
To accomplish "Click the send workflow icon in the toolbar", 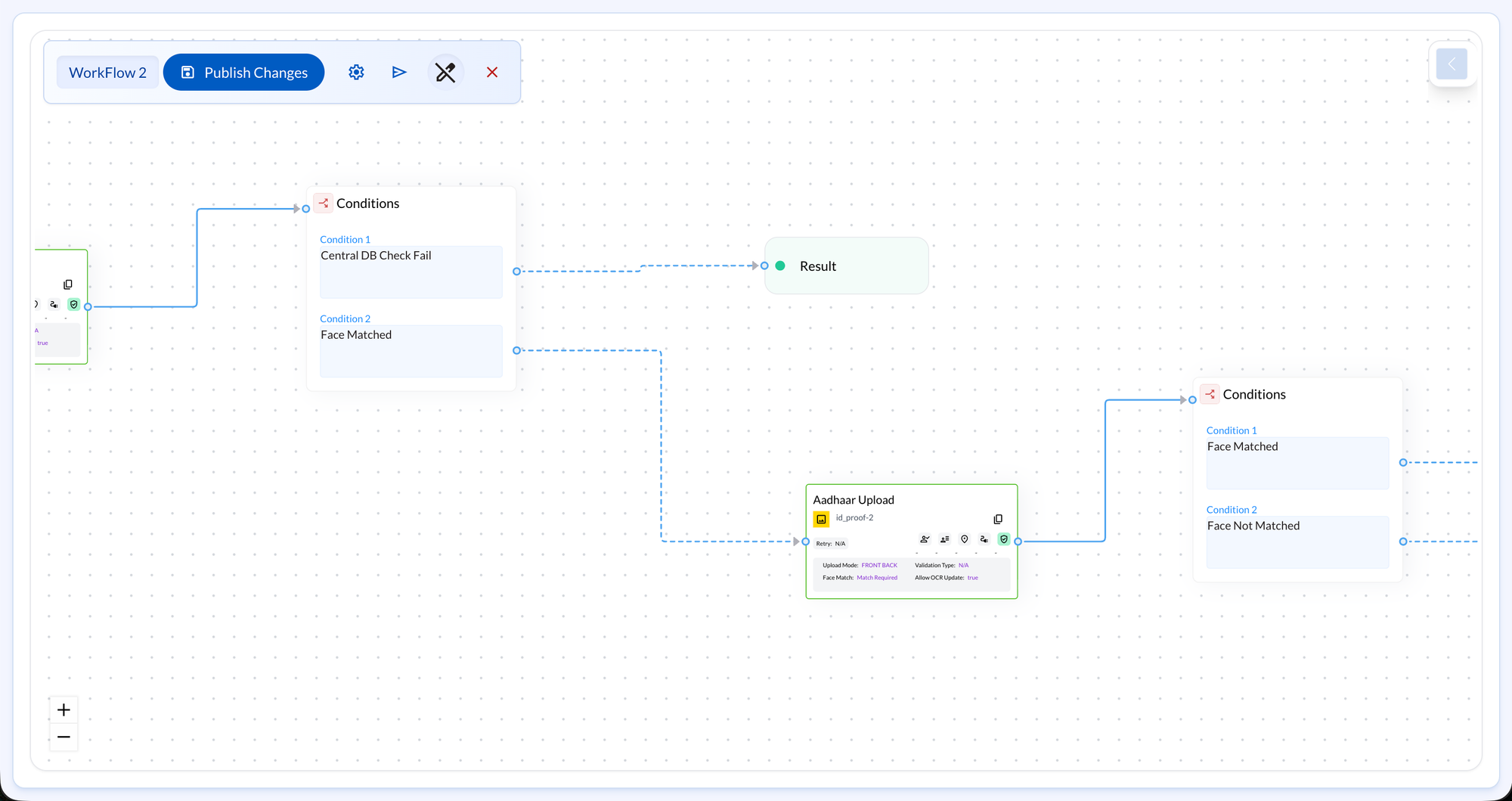I will pyautogui.click(x=399, y=72).
